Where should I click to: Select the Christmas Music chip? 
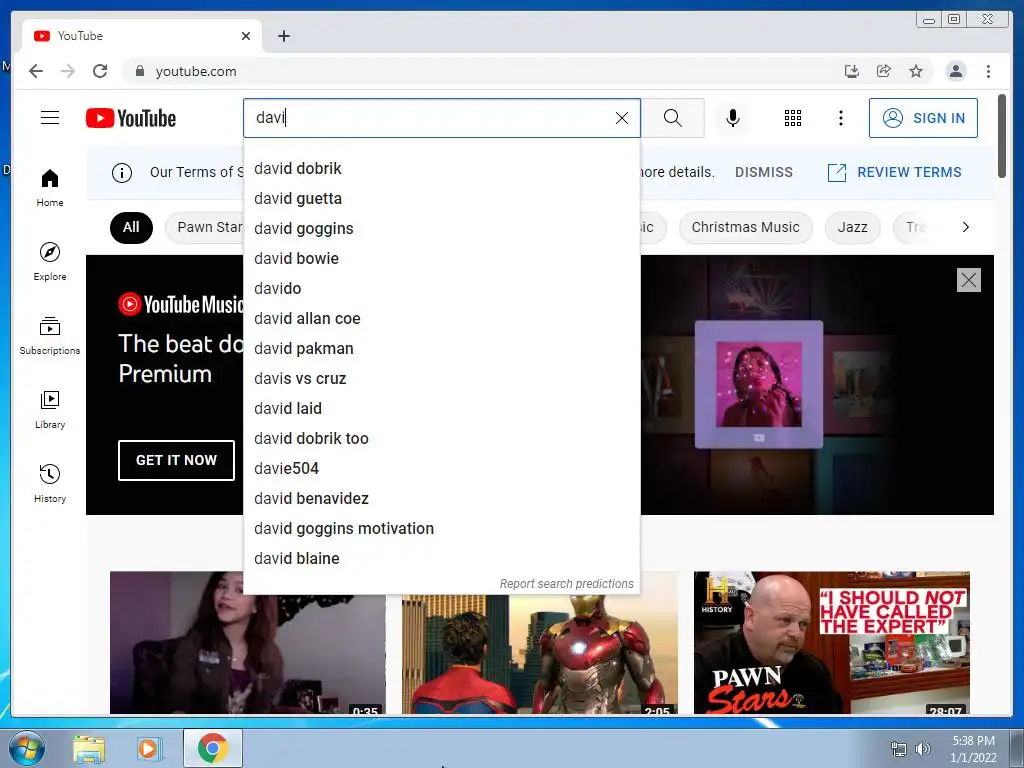click(745, 228)
